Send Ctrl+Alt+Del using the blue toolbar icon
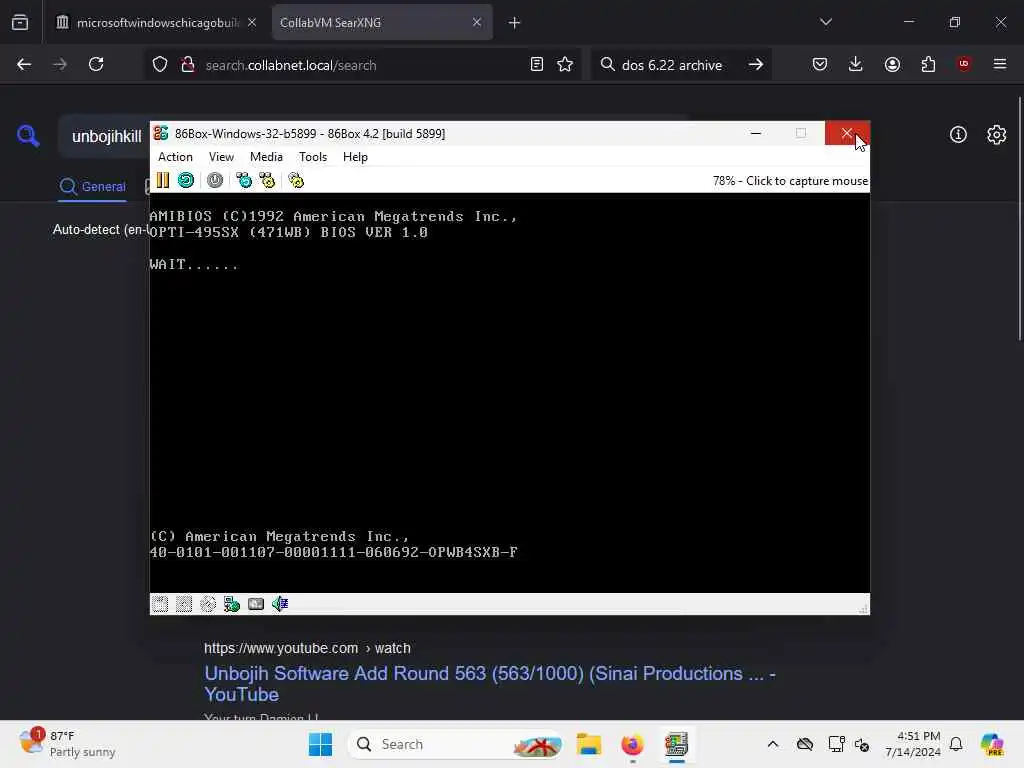Screen dimensions: 1024x768 (244, 180)
